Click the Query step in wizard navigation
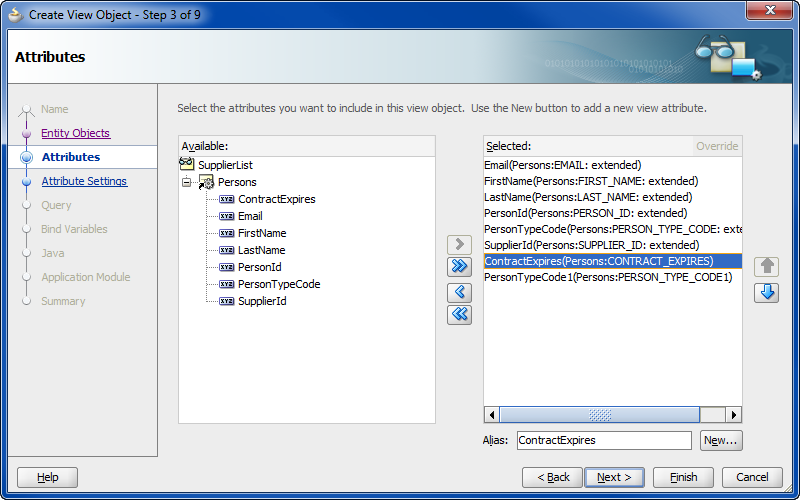 pyautogui.click(x=56, y=205)
